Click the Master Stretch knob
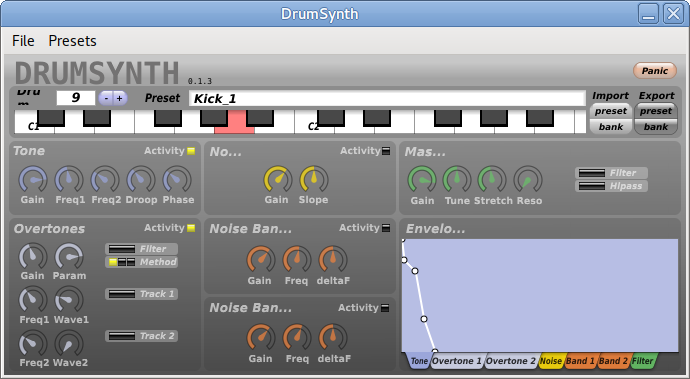The height and width of the screenshot is (379, 690). (x=492, y=180)
